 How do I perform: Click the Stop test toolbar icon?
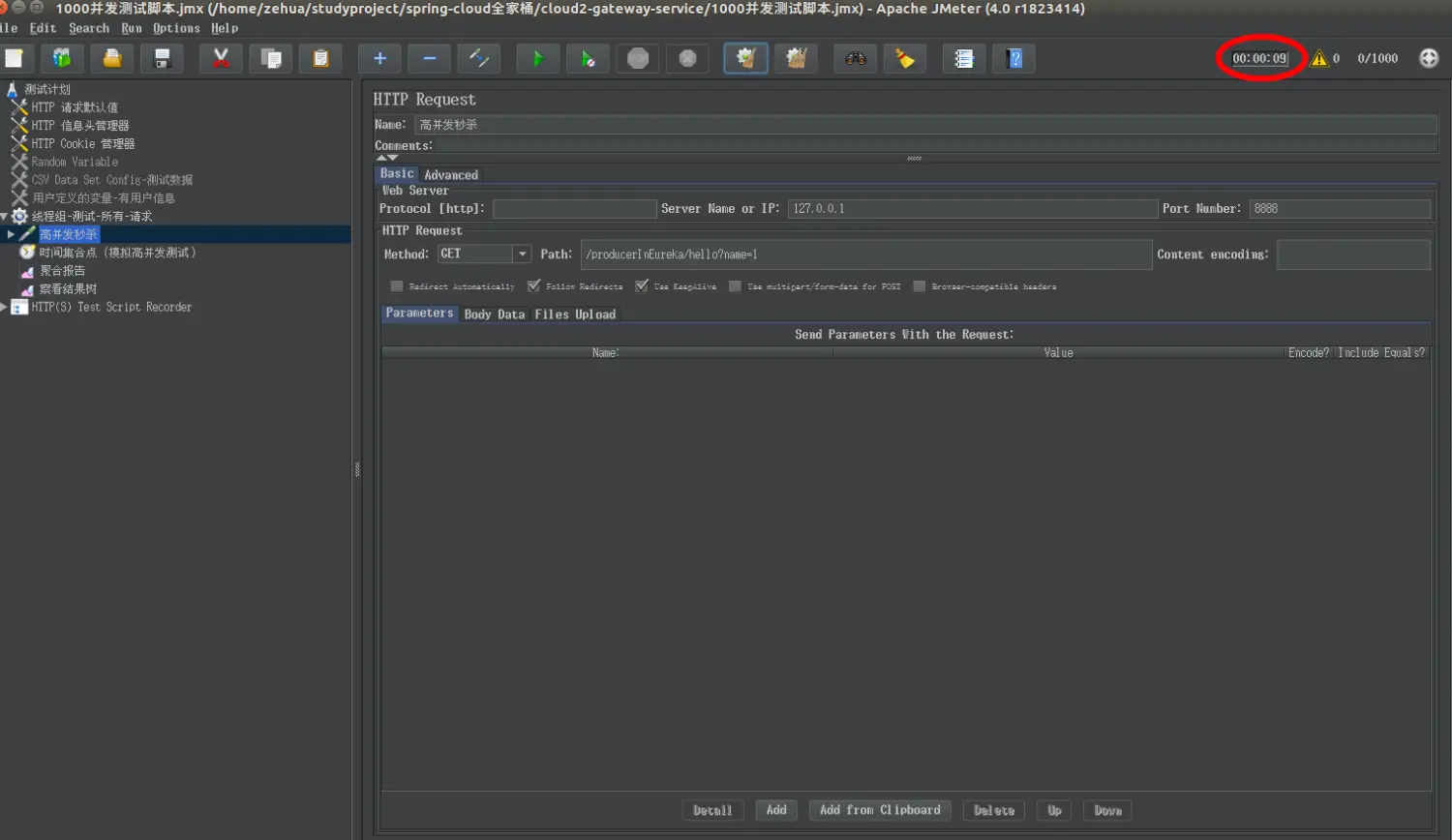[x=638, y=58]
